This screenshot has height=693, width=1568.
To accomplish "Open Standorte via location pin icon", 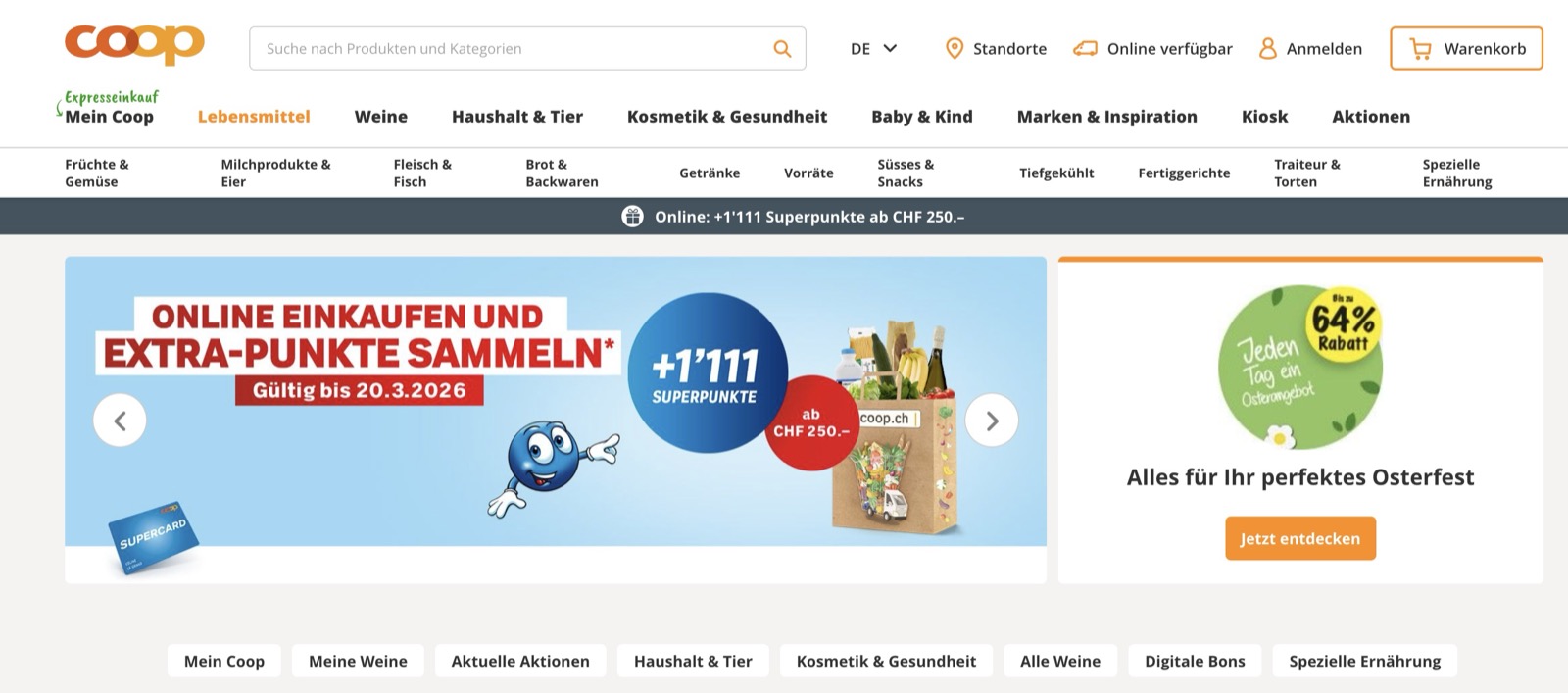I will click(x=954, y=48).
